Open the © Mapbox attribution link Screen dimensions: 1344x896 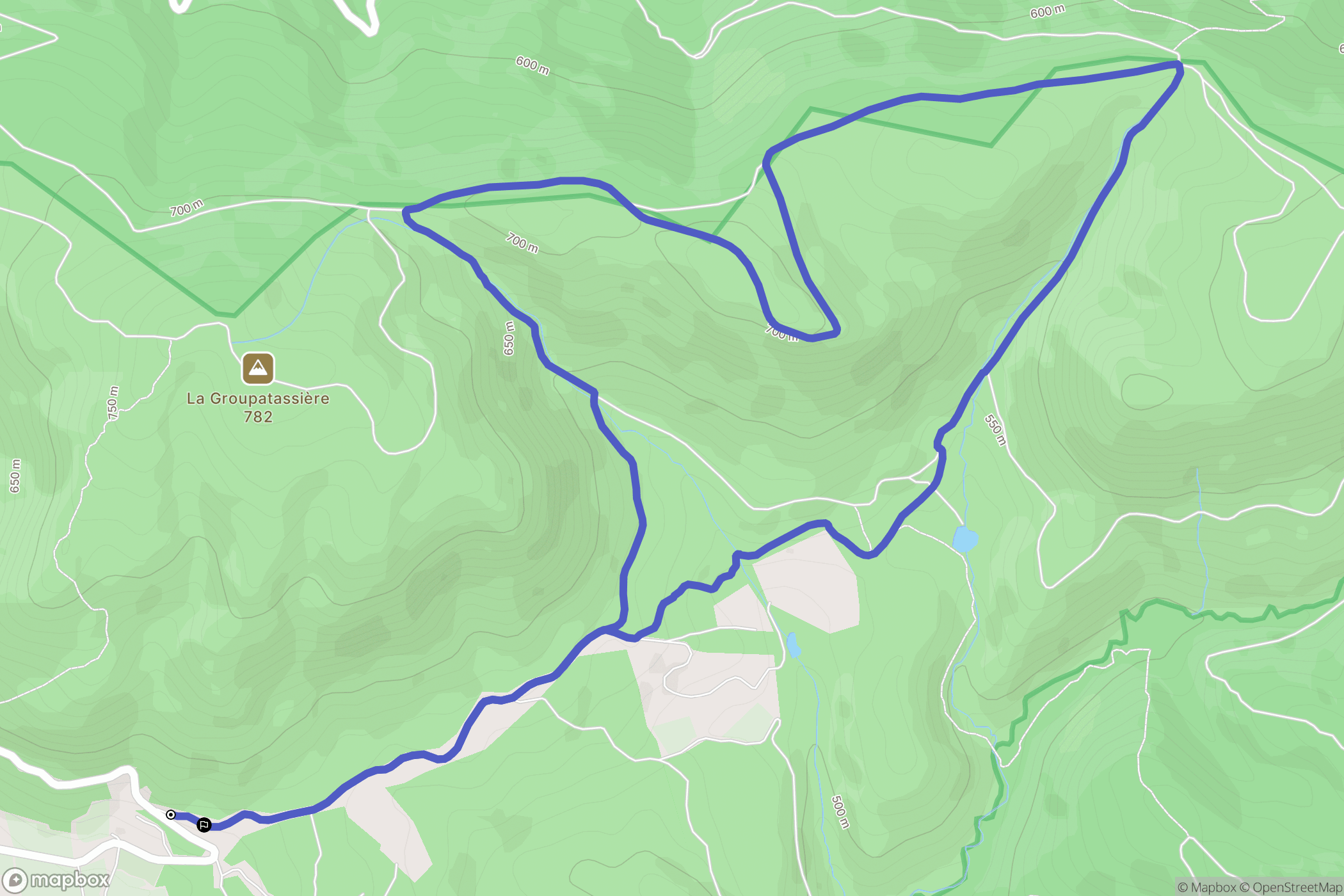point(1207,887)
